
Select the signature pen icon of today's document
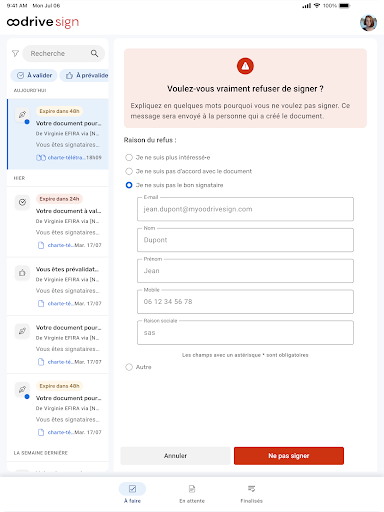click(22, 114)
